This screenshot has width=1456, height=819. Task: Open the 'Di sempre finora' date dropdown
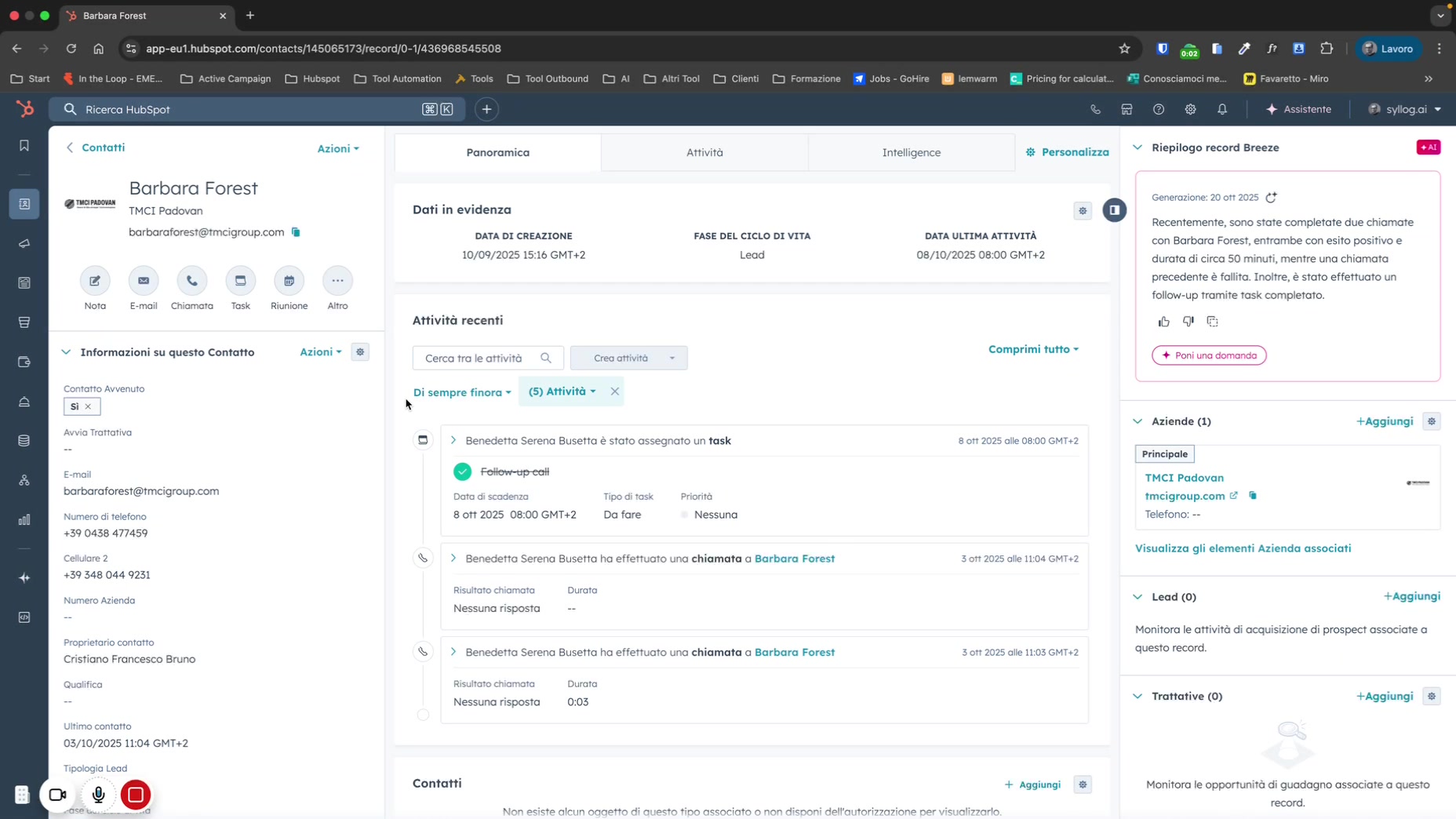(x=462, y=392)
